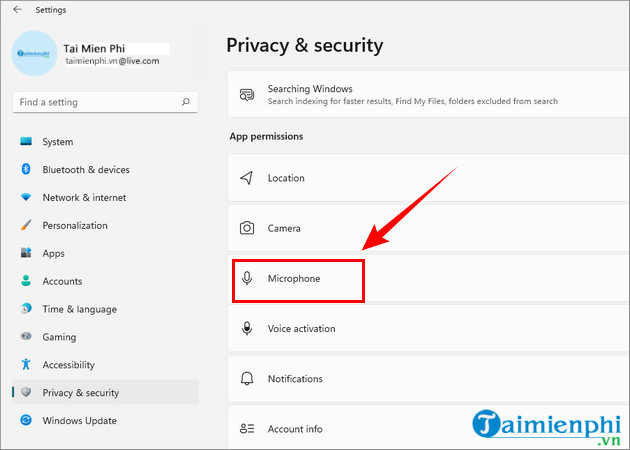Click the Camera icon under App permissions
This screenshot has width=630, height=450.
tap(247, 228)
